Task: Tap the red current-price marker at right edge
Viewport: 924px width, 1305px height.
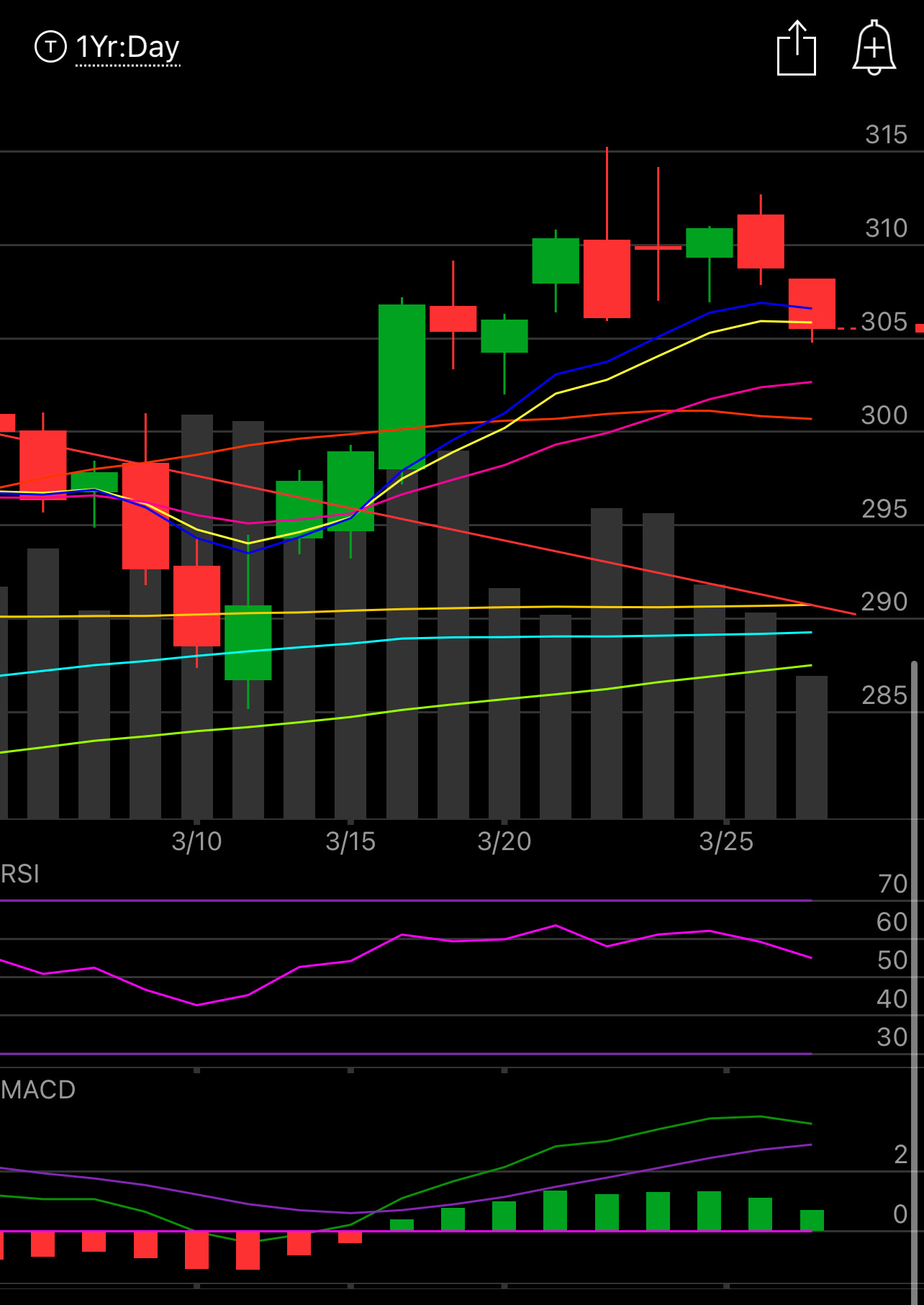Action: (920, 328)
